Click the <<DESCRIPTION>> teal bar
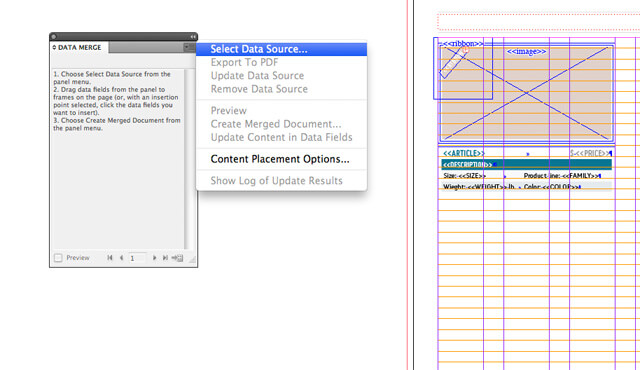640x370 pixels. coord(526,164)
